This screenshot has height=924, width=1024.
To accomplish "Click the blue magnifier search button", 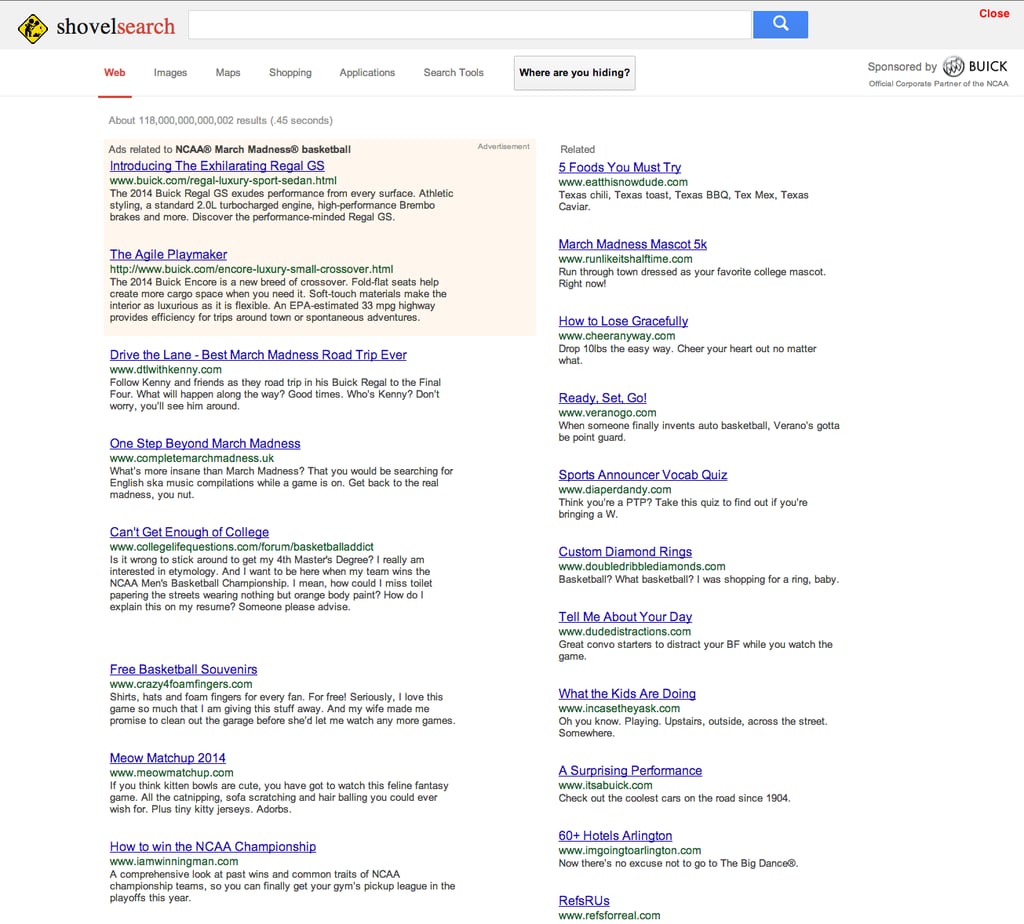I will coord(780,24).
